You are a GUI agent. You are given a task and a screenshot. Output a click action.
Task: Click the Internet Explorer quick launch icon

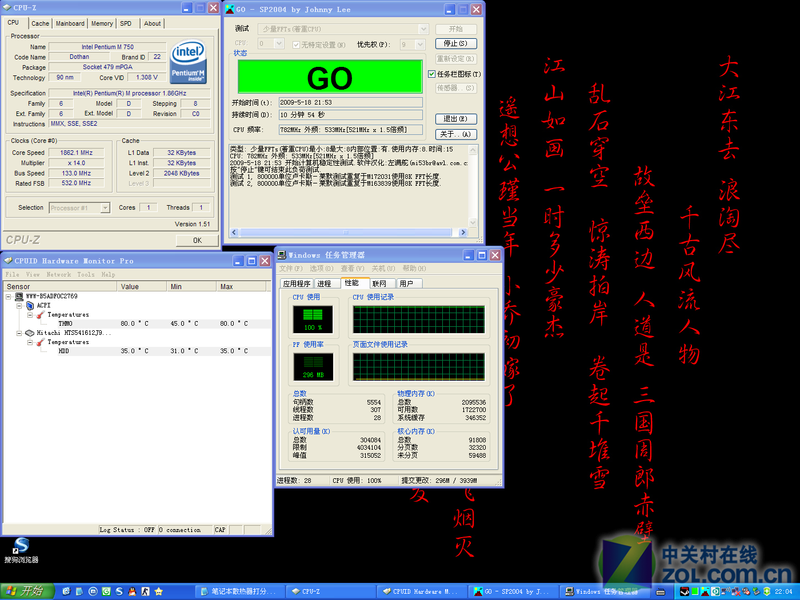click(66, 591)
